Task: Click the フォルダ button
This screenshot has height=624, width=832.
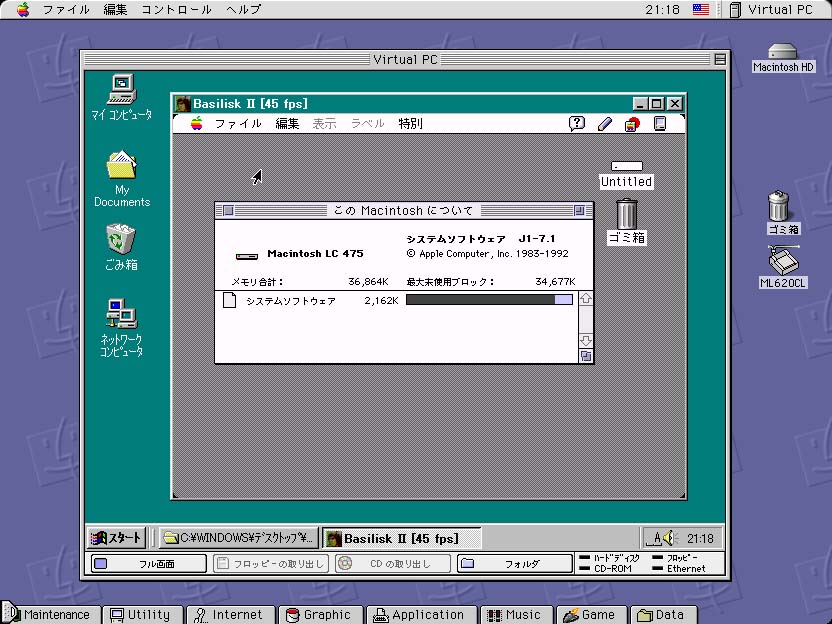Action: coord(515,563)
